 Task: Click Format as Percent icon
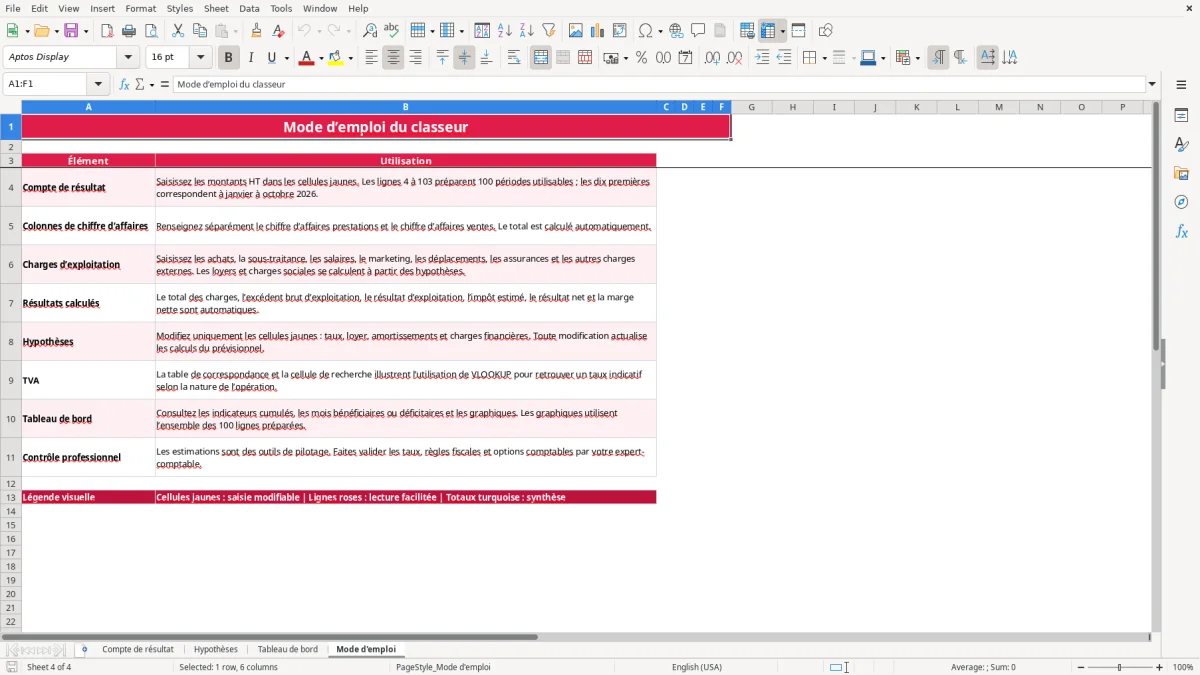tap(641, 58)
